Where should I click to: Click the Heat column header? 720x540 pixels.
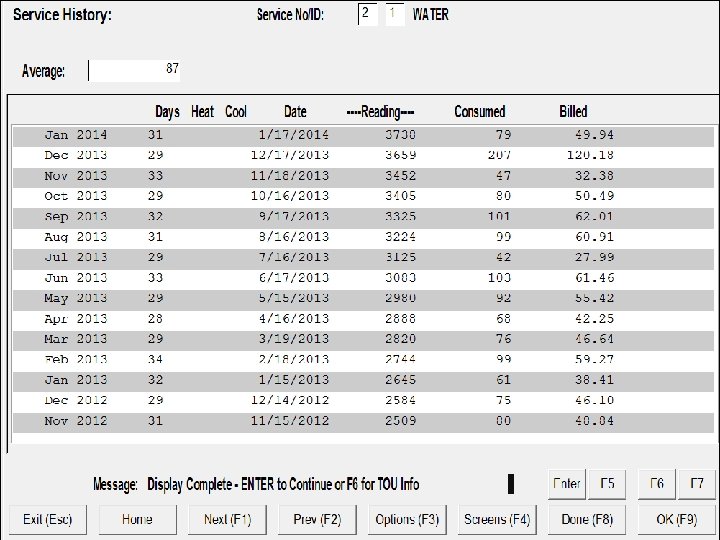(x=202, y=112)
